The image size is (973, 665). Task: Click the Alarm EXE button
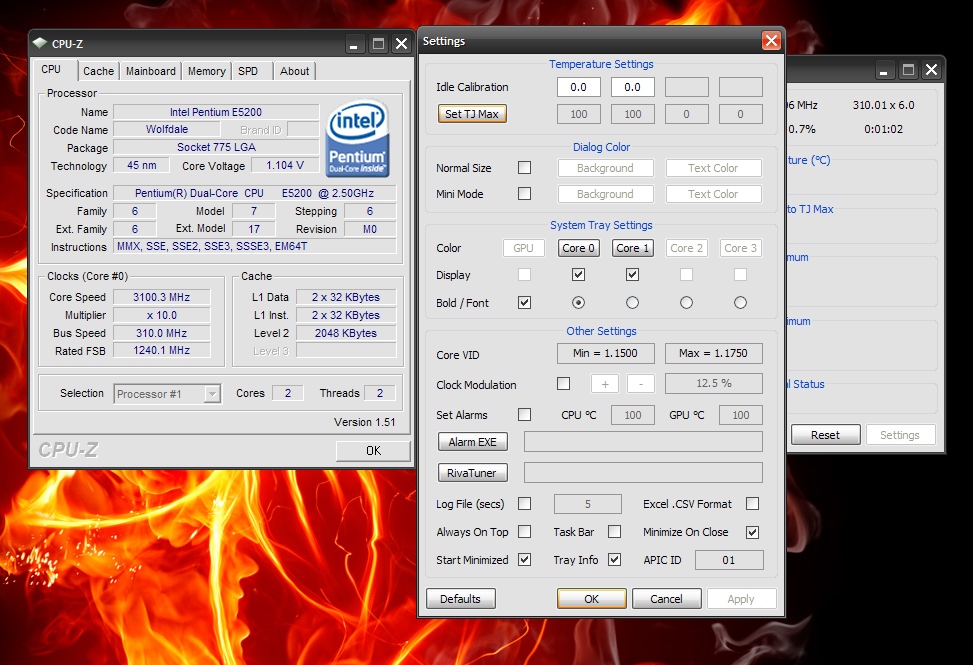(473, 442)
